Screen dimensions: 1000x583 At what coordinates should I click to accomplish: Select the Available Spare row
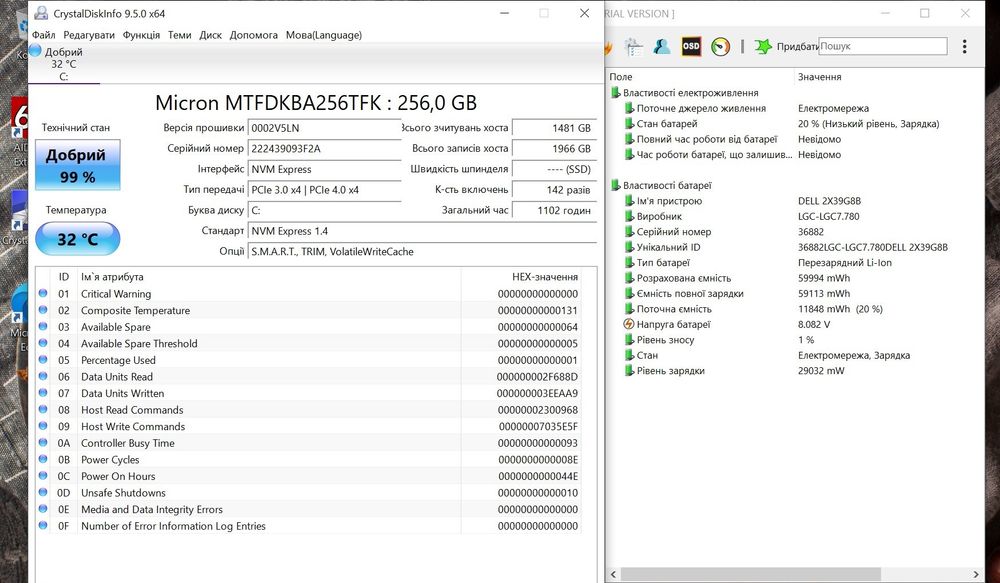pyautogui.click(x=308, y=327)
